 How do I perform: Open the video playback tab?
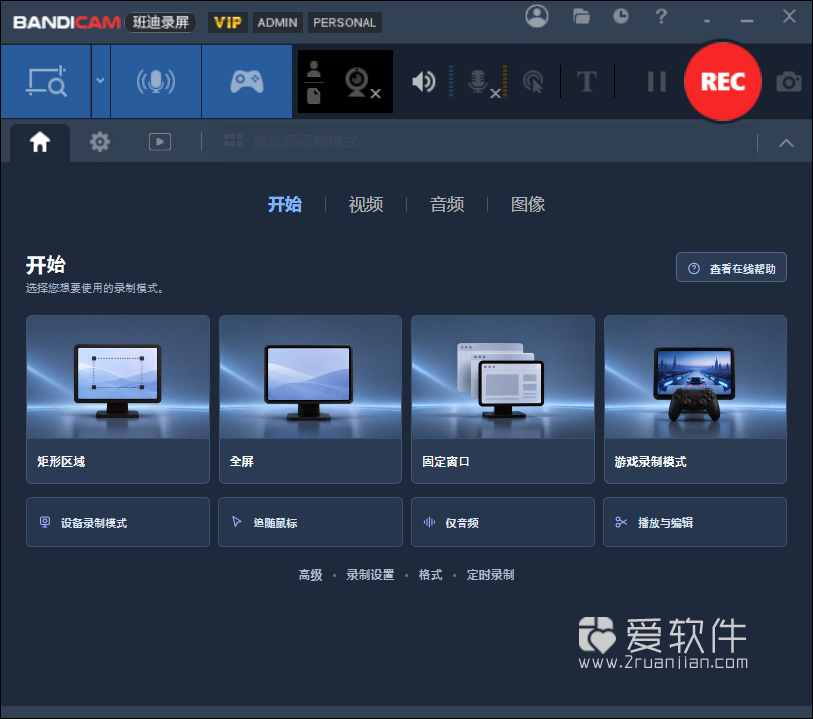click(160, 142)
